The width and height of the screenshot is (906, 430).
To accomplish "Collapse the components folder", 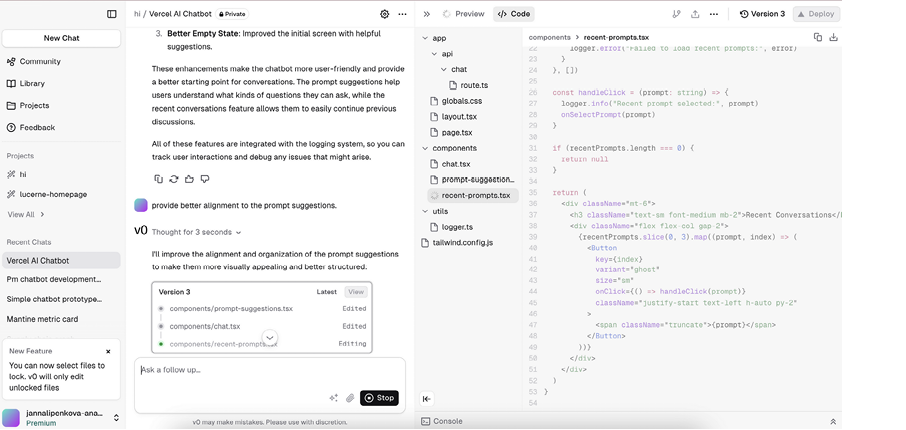I will coord(450,148).
